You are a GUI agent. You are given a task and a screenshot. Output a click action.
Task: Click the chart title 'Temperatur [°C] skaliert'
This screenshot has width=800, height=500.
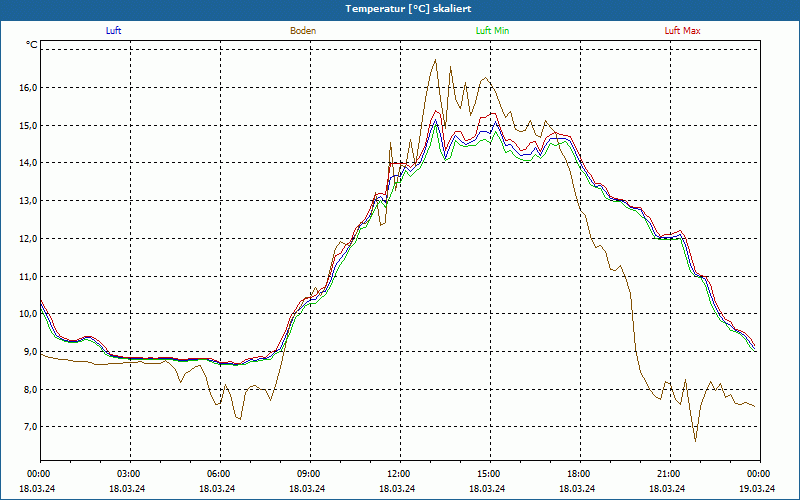tap(408, 9)
